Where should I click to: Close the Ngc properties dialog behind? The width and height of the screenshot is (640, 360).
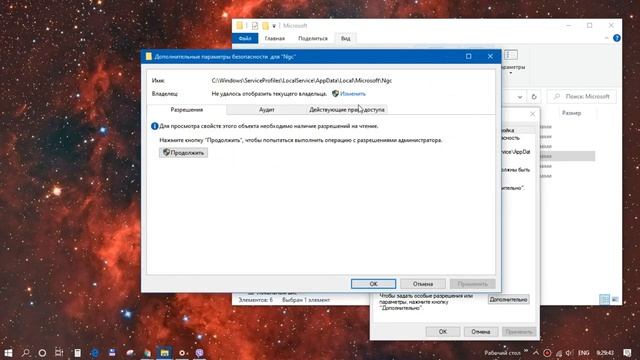[x=532, y=114]
